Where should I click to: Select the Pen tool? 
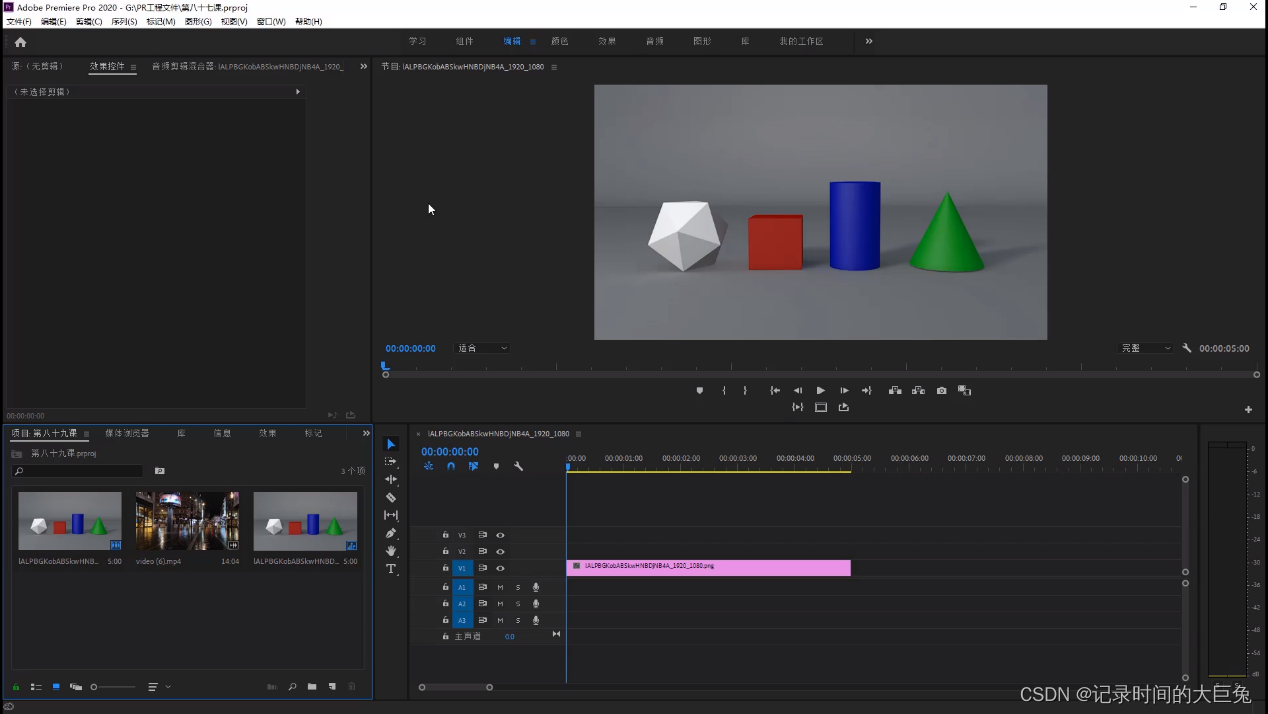click(x=391, y=533)
